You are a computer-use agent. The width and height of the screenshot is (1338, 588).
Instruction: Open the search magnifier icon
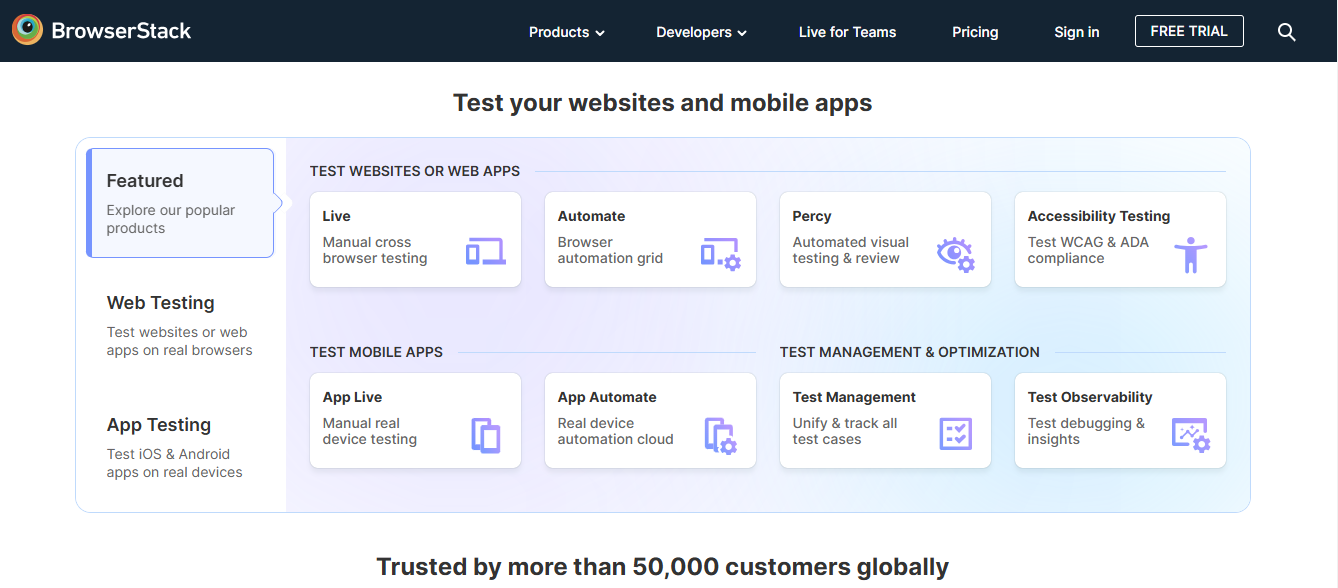click(1287, 31)
